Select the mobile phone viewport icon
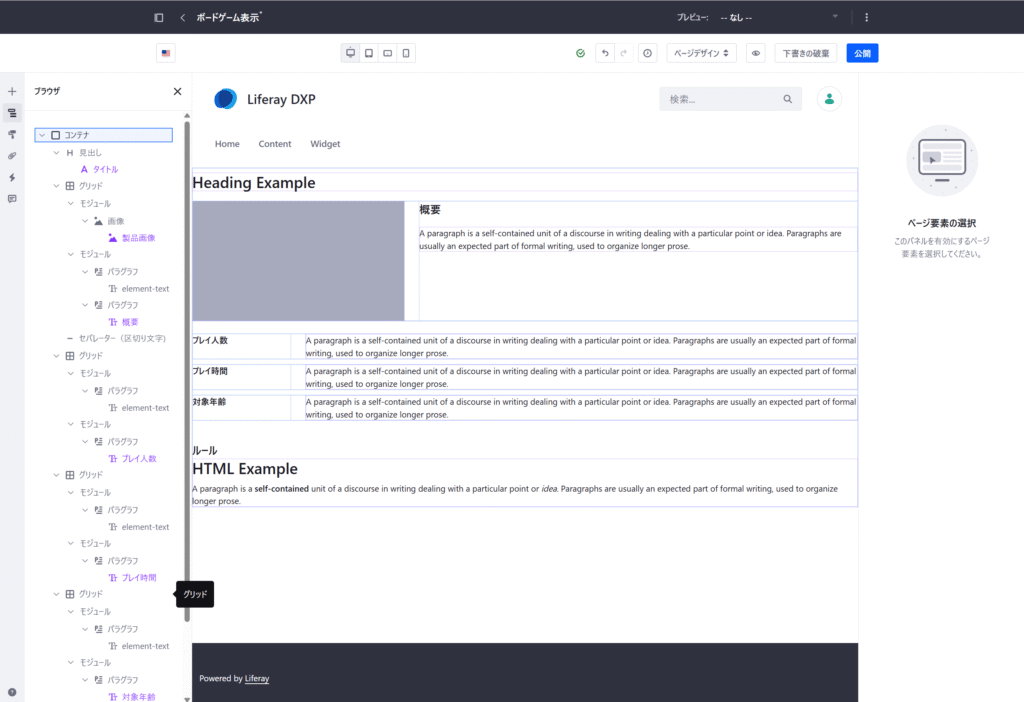 (x=406, y=53)
